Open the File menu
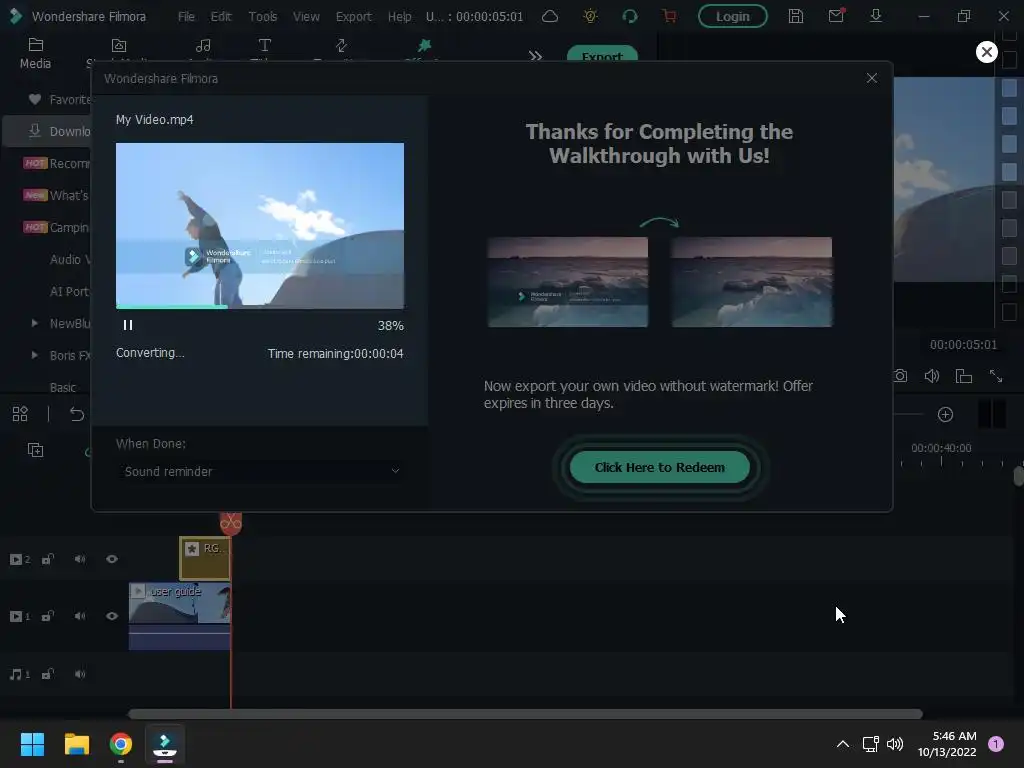Screen dimensions: 1024x768 [186, 16]
